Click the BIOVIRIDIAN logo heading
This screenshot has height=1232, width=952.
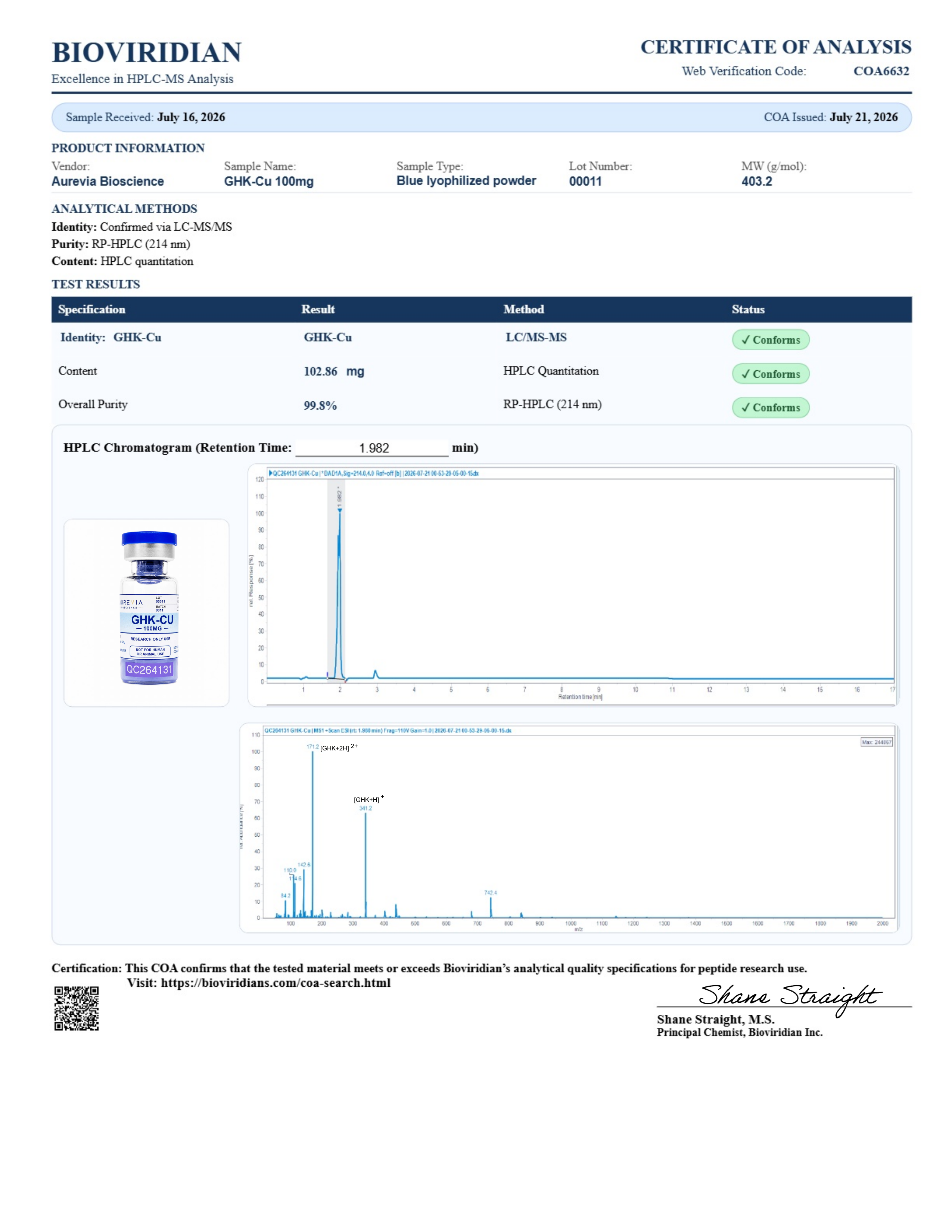(147, 53)
